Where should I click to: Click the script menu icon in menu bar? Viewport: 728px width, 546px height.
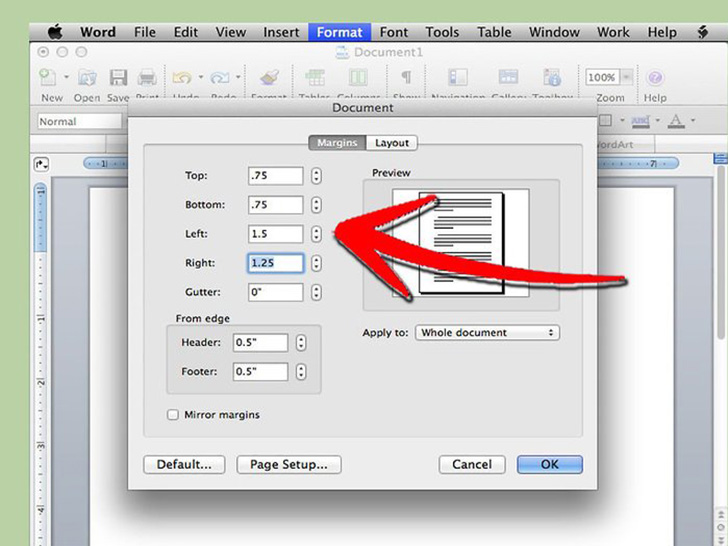703,32
